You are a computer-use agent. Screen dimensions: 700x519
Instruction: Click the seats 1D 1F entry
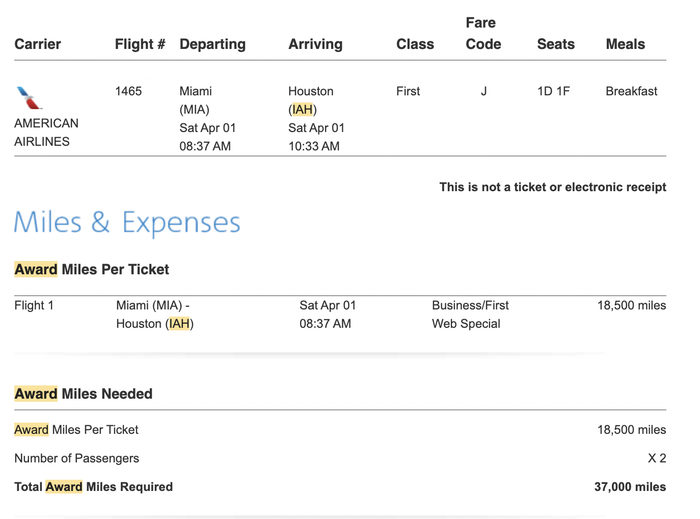tap(554, 91)
